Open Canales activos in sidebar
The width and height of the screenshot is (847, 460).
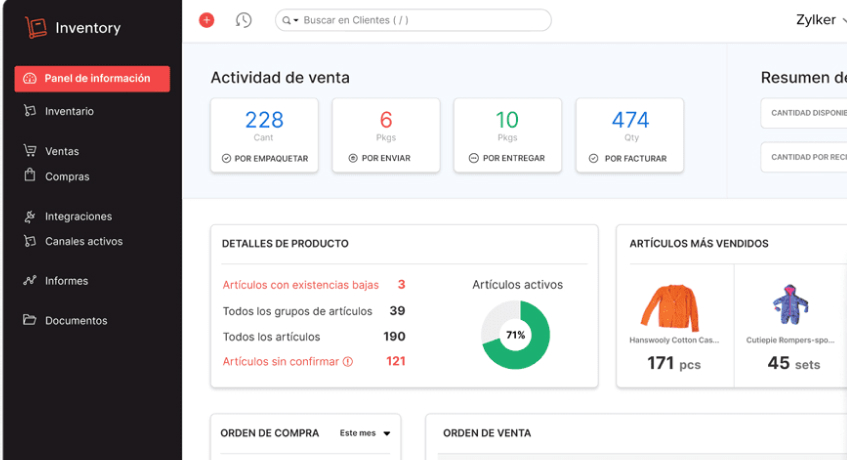[83, 241]
